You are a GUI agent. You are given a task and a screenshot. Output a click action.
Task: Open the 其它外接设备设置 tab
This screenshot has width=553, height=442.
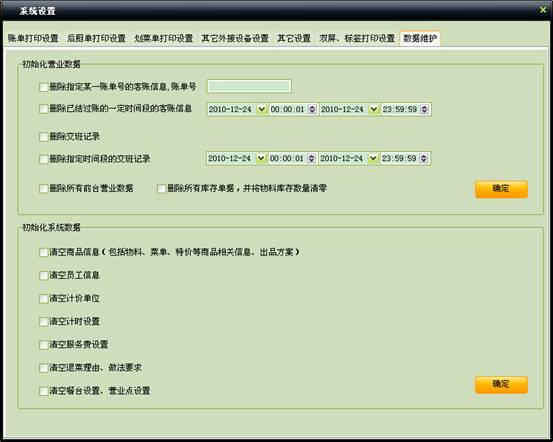pos(235,38)
